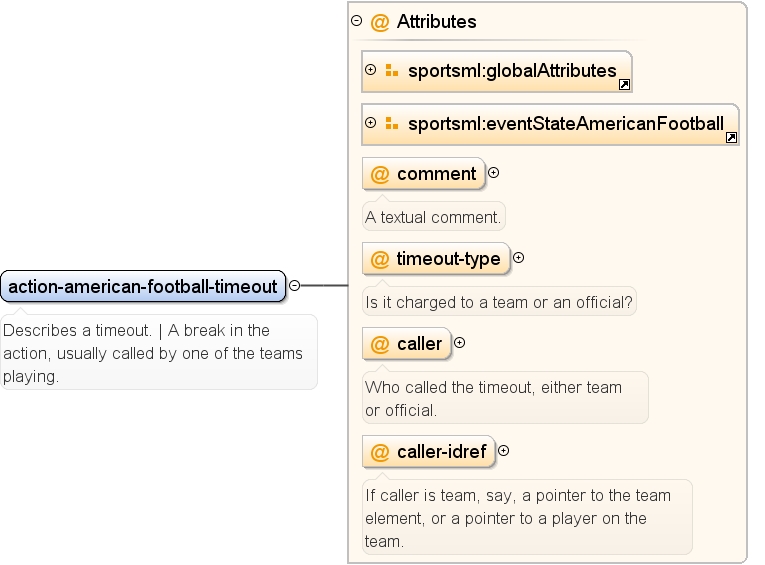
Task: Click the Attributes header @ icon
Action: pyautogui.click(x=380, y=22)
